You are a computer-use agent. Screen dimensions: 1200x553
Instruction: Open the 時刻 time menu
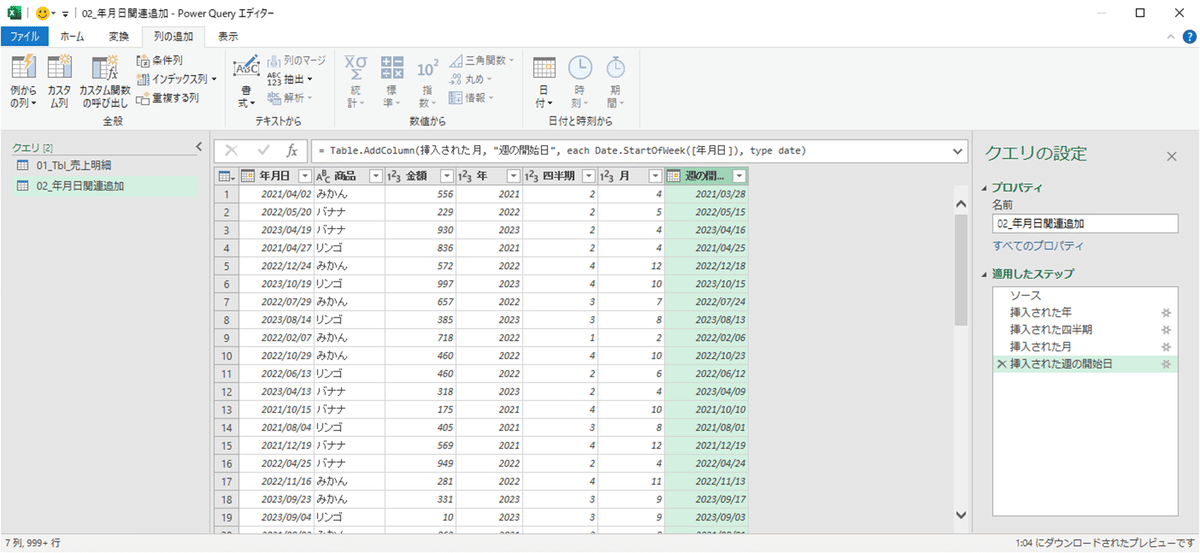click(x=580, y=81)
